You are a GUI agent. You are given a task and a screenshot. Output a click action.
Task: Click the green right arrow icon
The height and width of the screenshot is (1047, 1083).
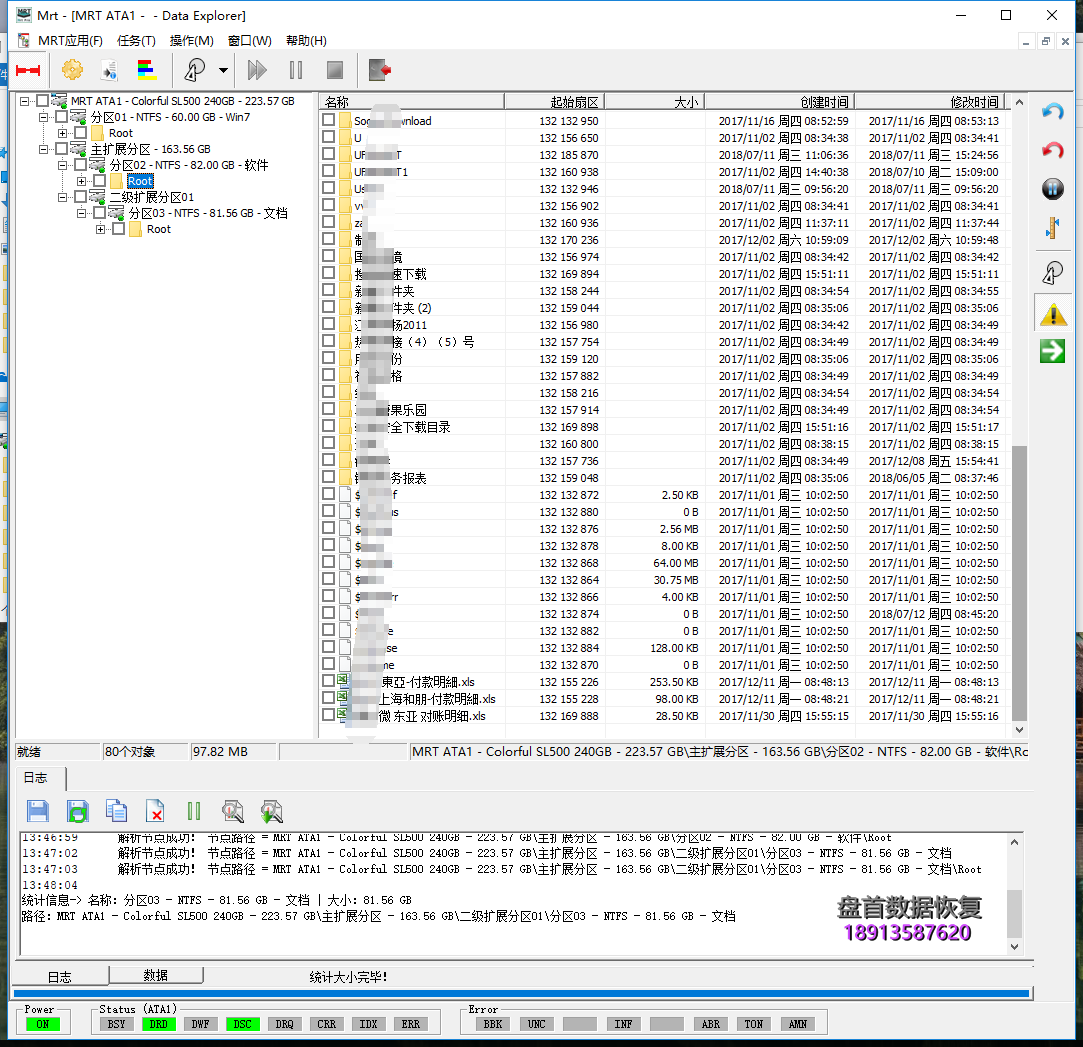pos(1052,351)
